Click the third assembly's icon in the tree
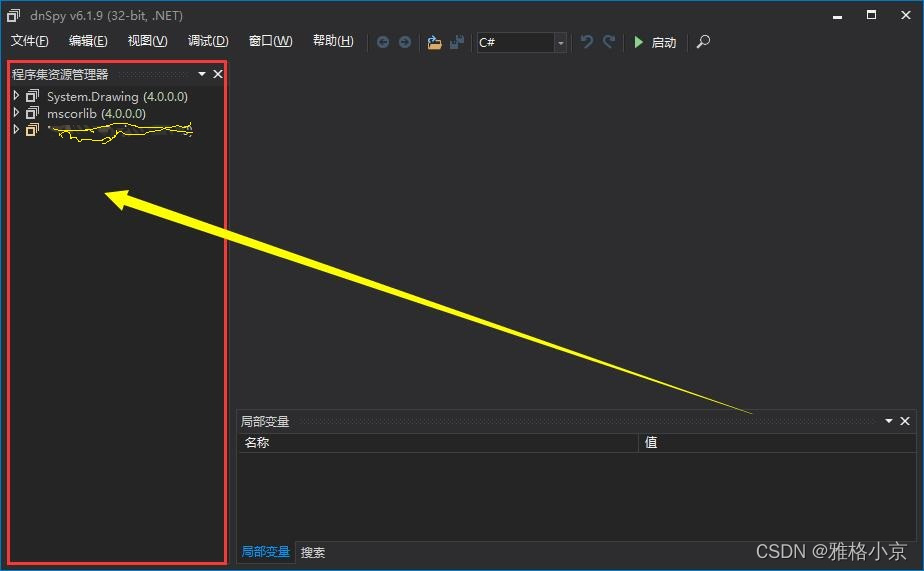 coord(32,130)
